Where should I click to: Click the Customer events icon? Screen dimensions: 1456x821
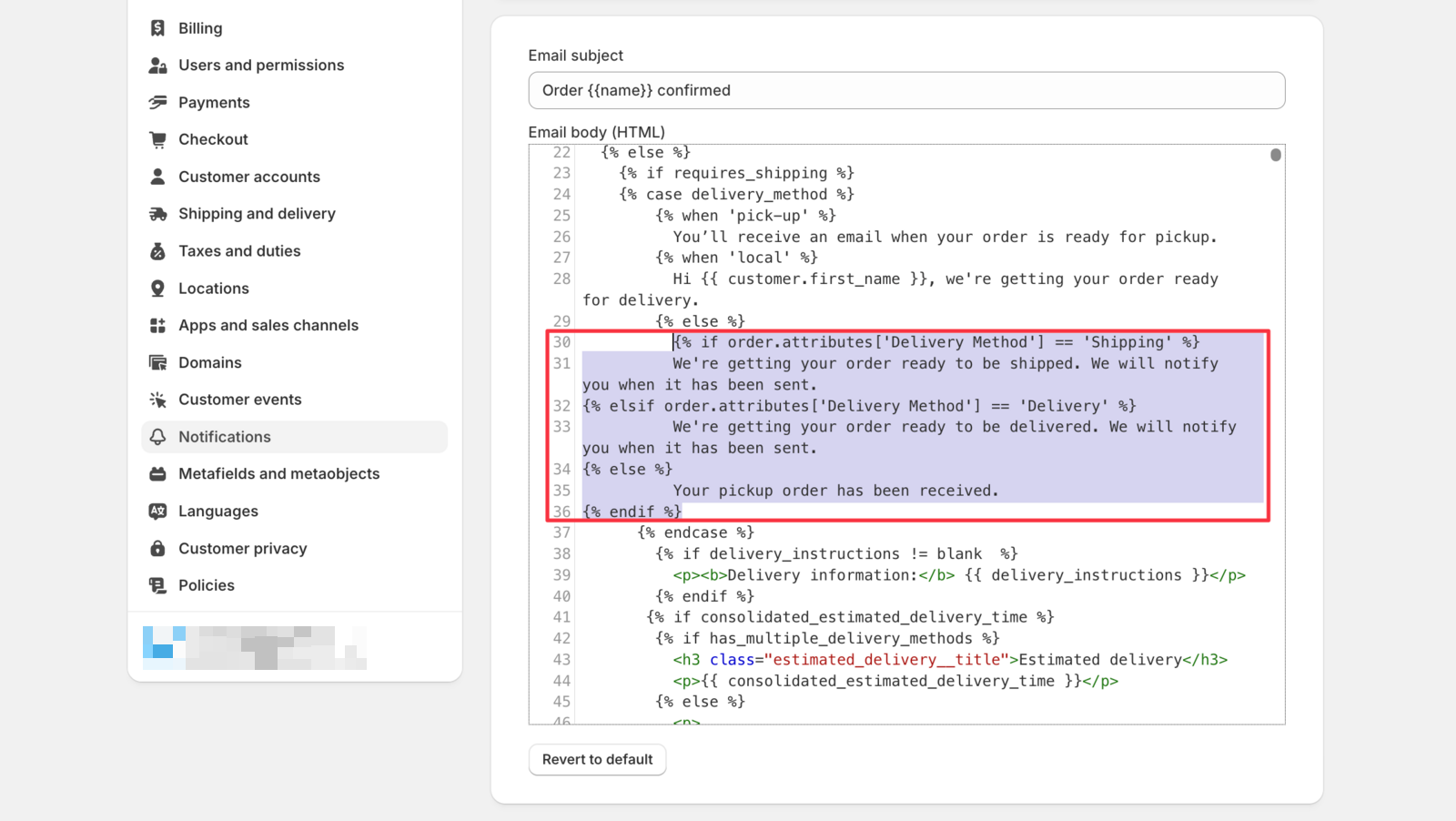[x=157, y=400]
